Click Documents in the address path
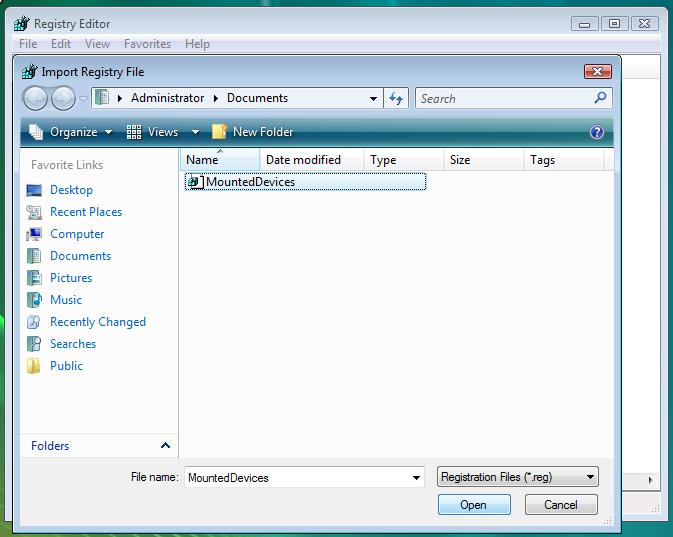 (258, 98)
